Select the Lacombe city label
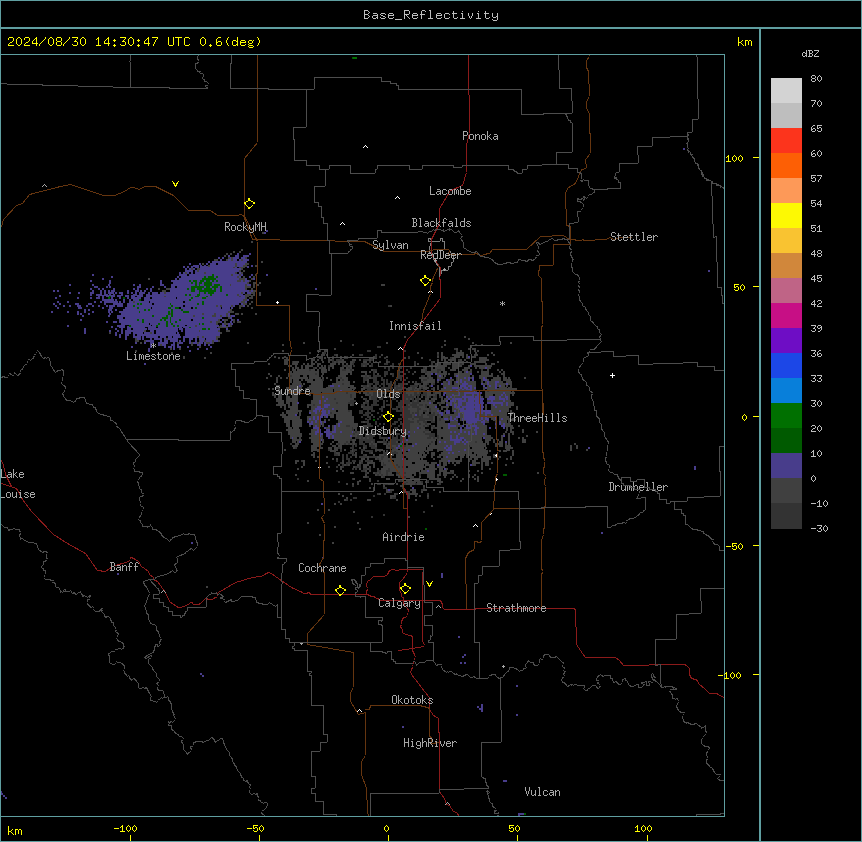Viewport: 862px width, 842px height. click(450, 191)
